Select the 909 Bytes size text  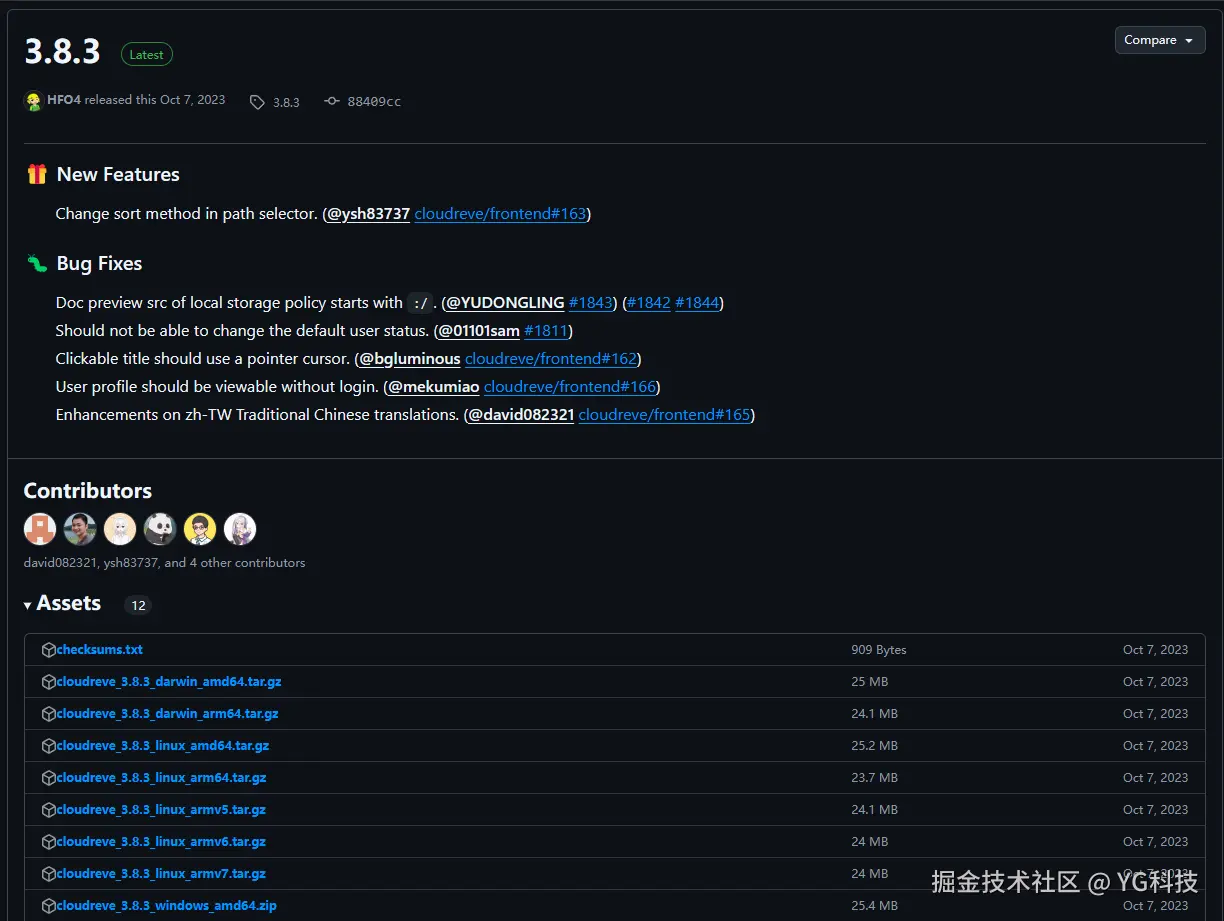click(879, 650)
